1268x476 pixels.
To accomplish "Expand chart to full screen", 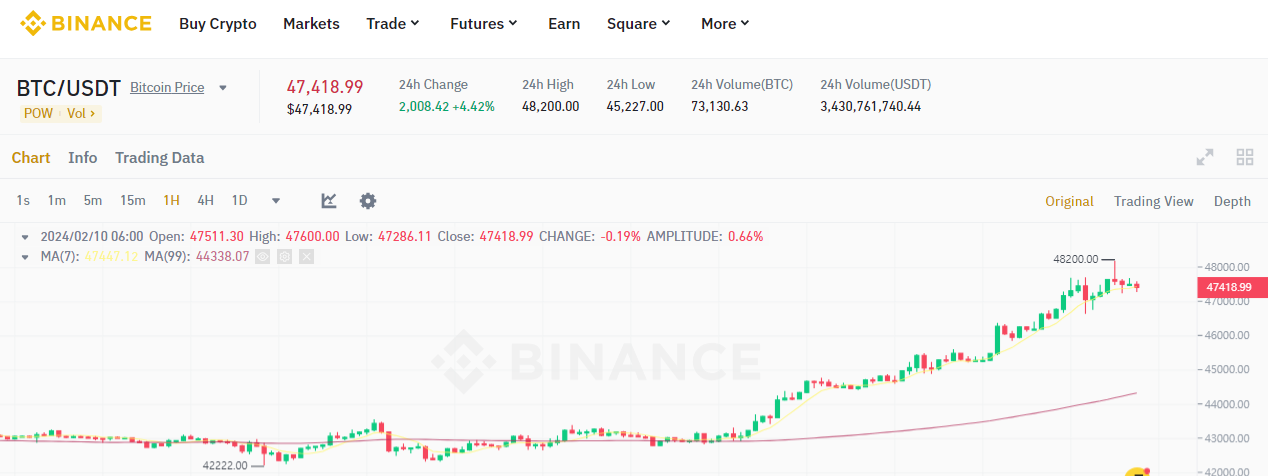I will pos(1205,157).
